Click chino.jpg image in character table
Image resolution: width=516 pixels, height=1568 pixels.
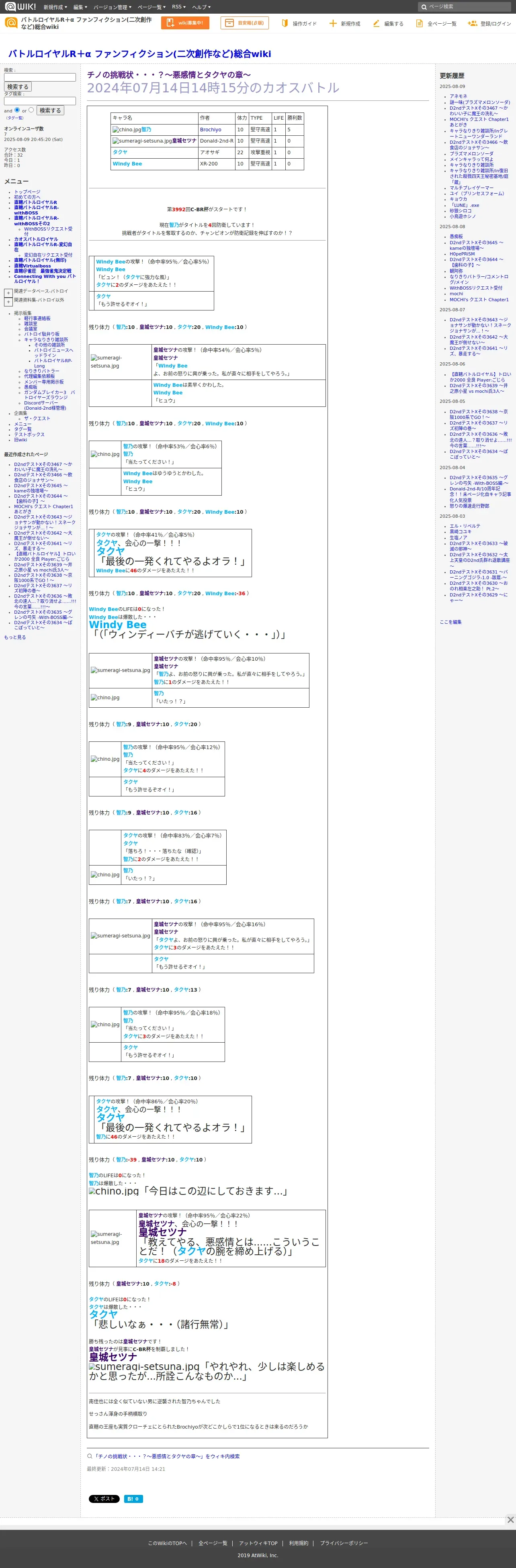point(127,130)
